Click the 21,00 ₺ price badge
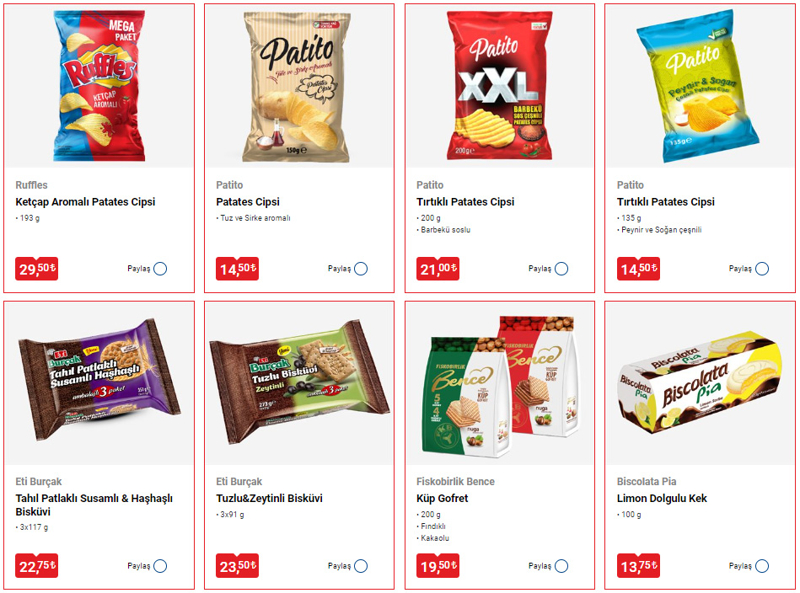Image resolution: width=800 pixels, height=593 pixels. pos(438,268)
